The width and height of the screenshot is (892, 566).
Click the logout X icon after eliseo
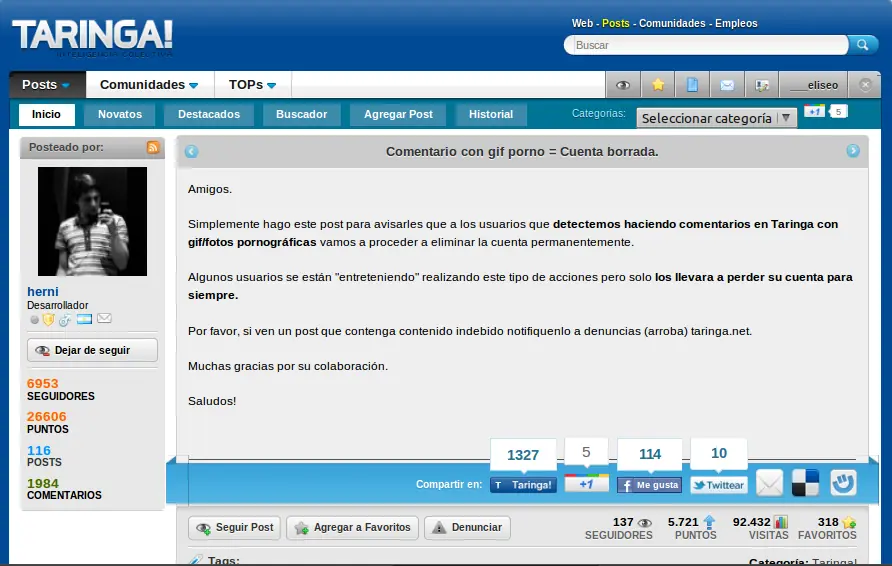pos(865,85)
